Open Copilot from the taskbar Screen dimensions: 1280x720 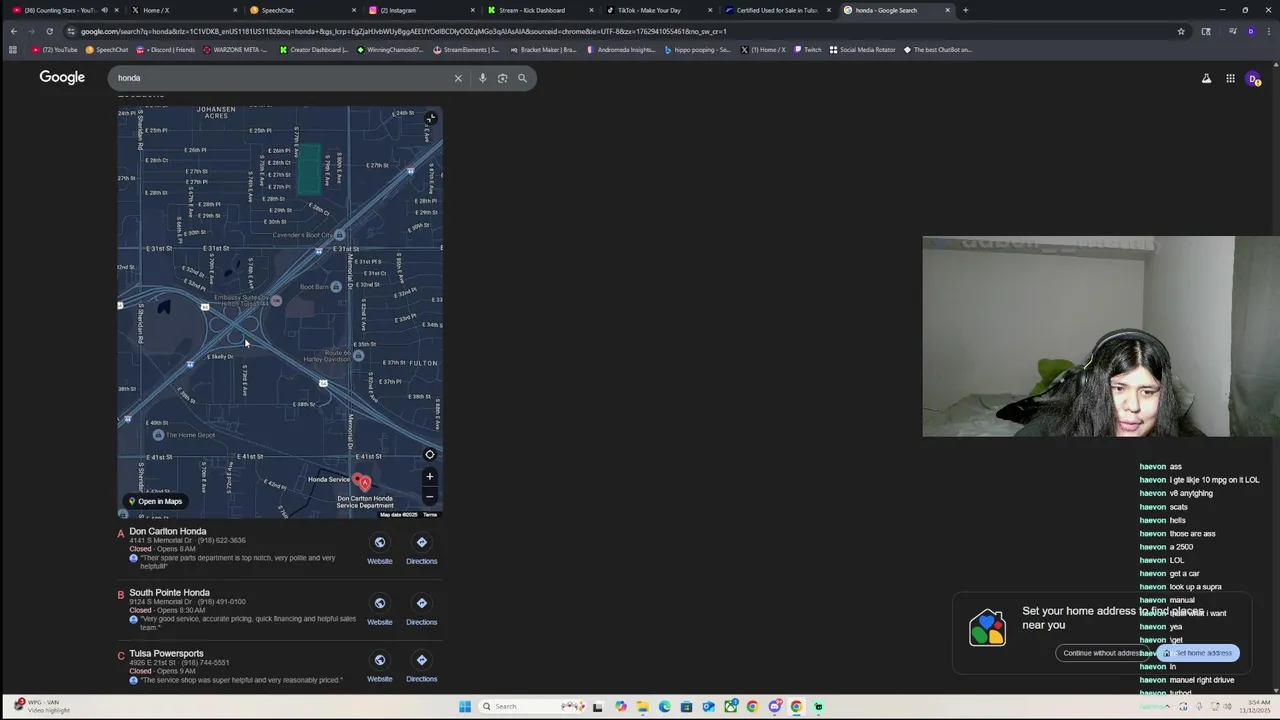(x=621, y=706)
